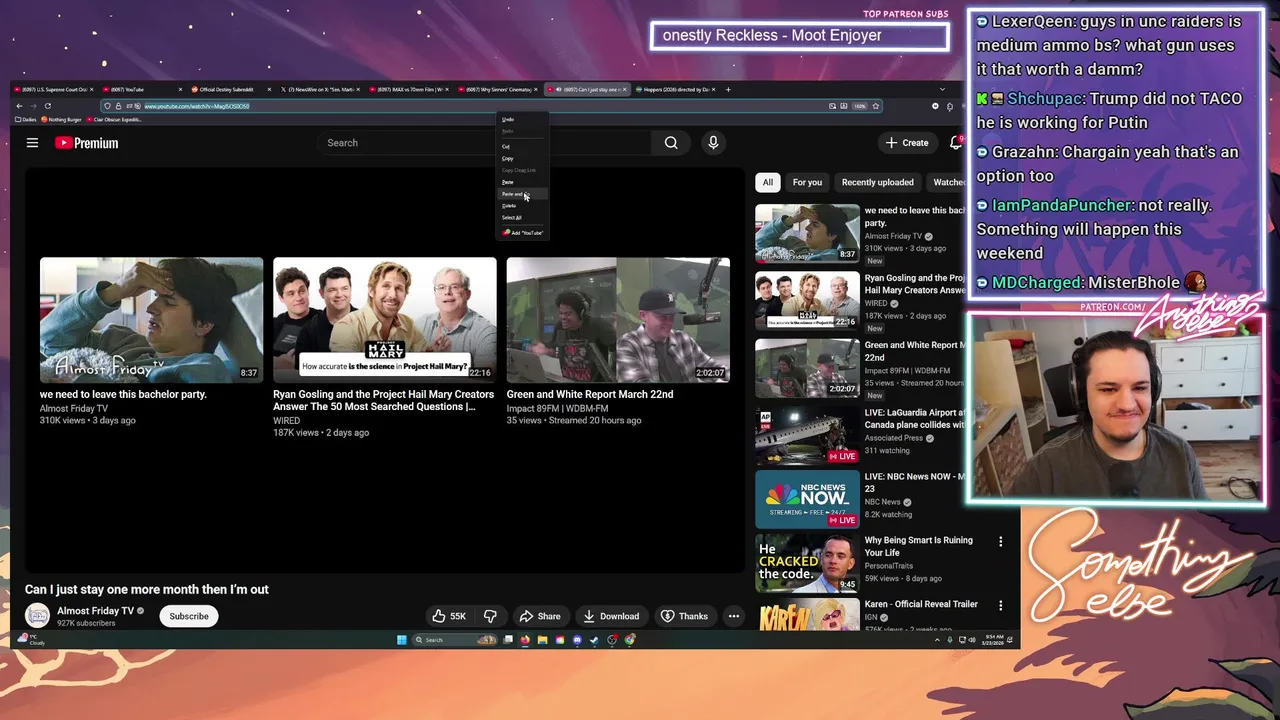Screen dimensions: 1280x720
Task: Select Paste in the context menu
Action: point(507,182)
